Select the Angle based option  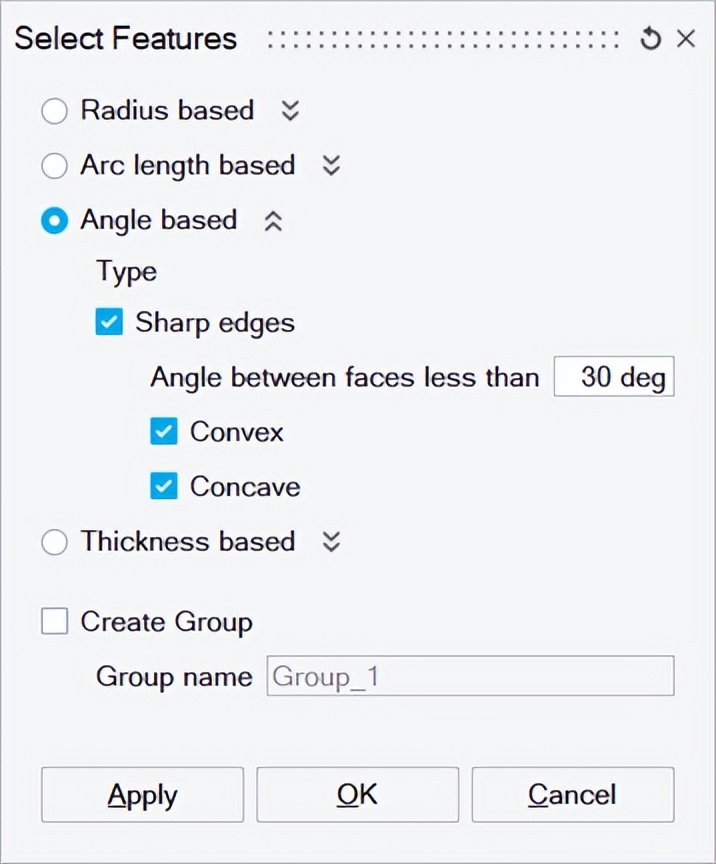click(54, 220)
